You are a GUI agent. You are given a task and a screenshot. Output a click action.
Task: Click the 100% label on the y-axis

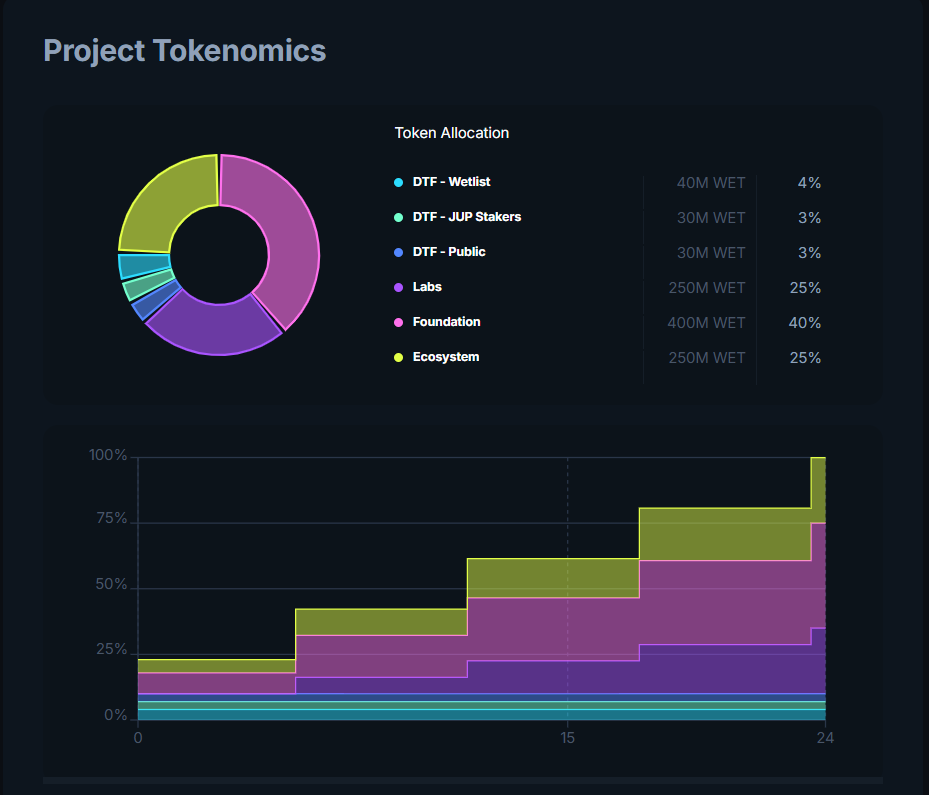pos(108,456)
